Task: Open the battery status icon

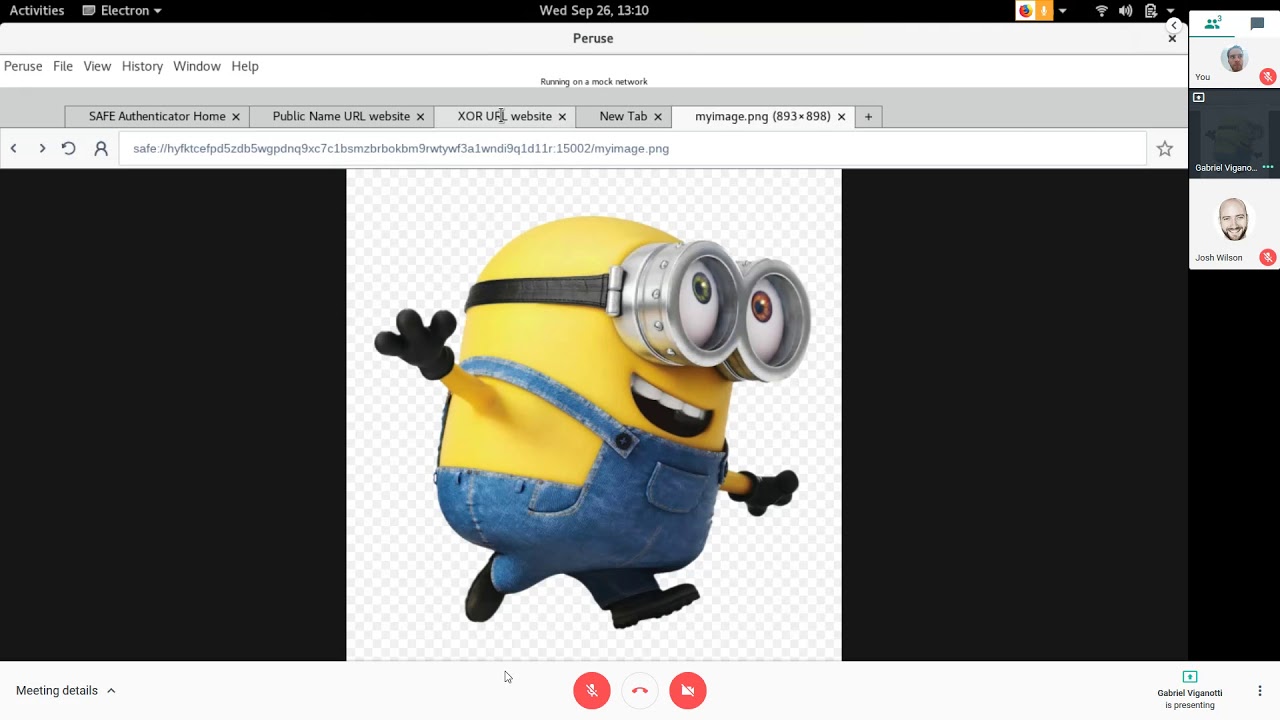Action: [x=1151, y=10]
